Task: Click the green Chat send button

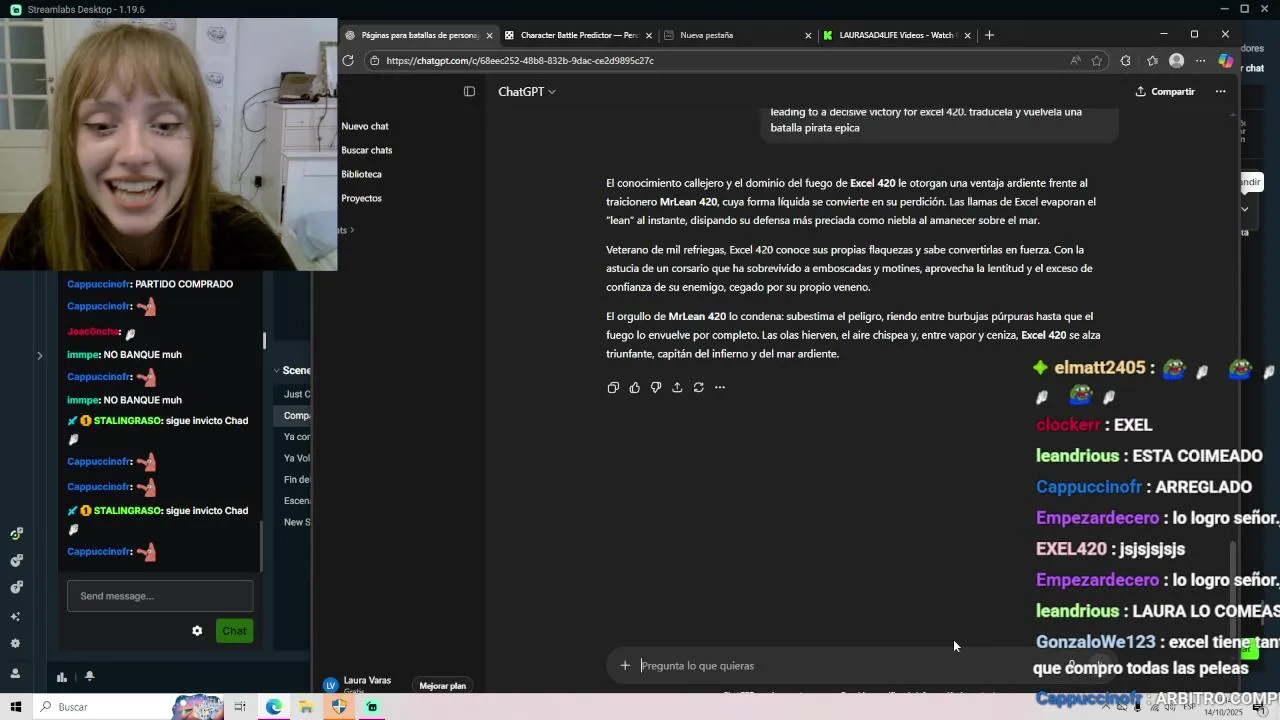Action: pyautogui.click(x=234, y=631)
